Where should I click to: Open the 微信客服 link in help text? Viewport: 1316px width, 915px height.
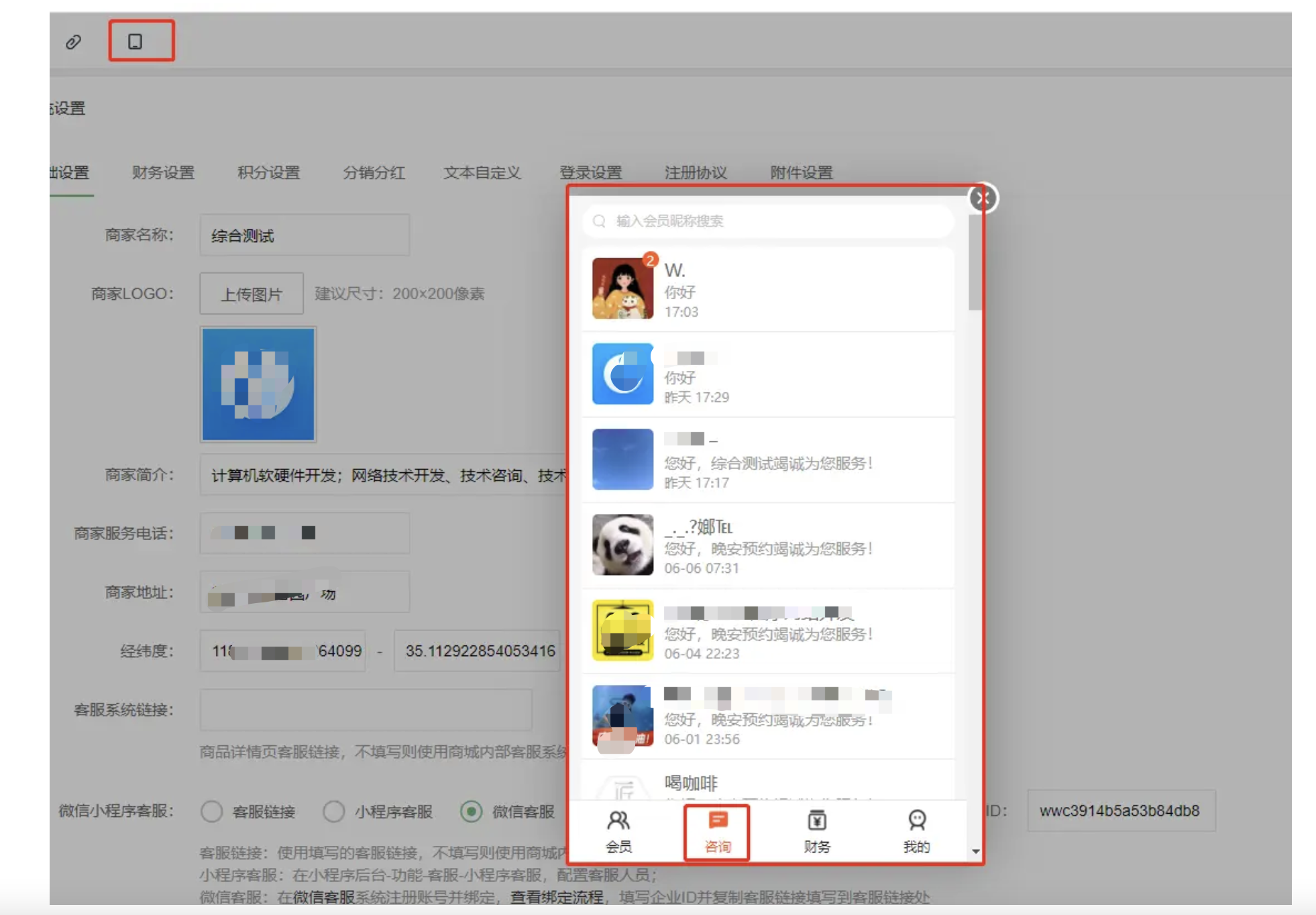(x=324, y=897)
